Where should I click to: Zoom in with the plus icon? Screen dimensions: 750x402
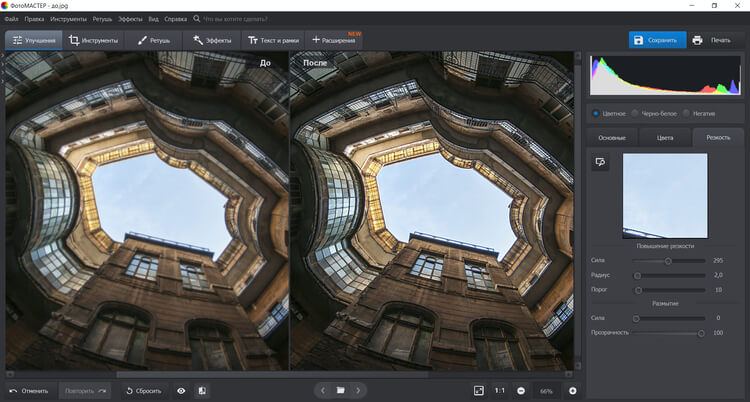click(x=573, y=390)
